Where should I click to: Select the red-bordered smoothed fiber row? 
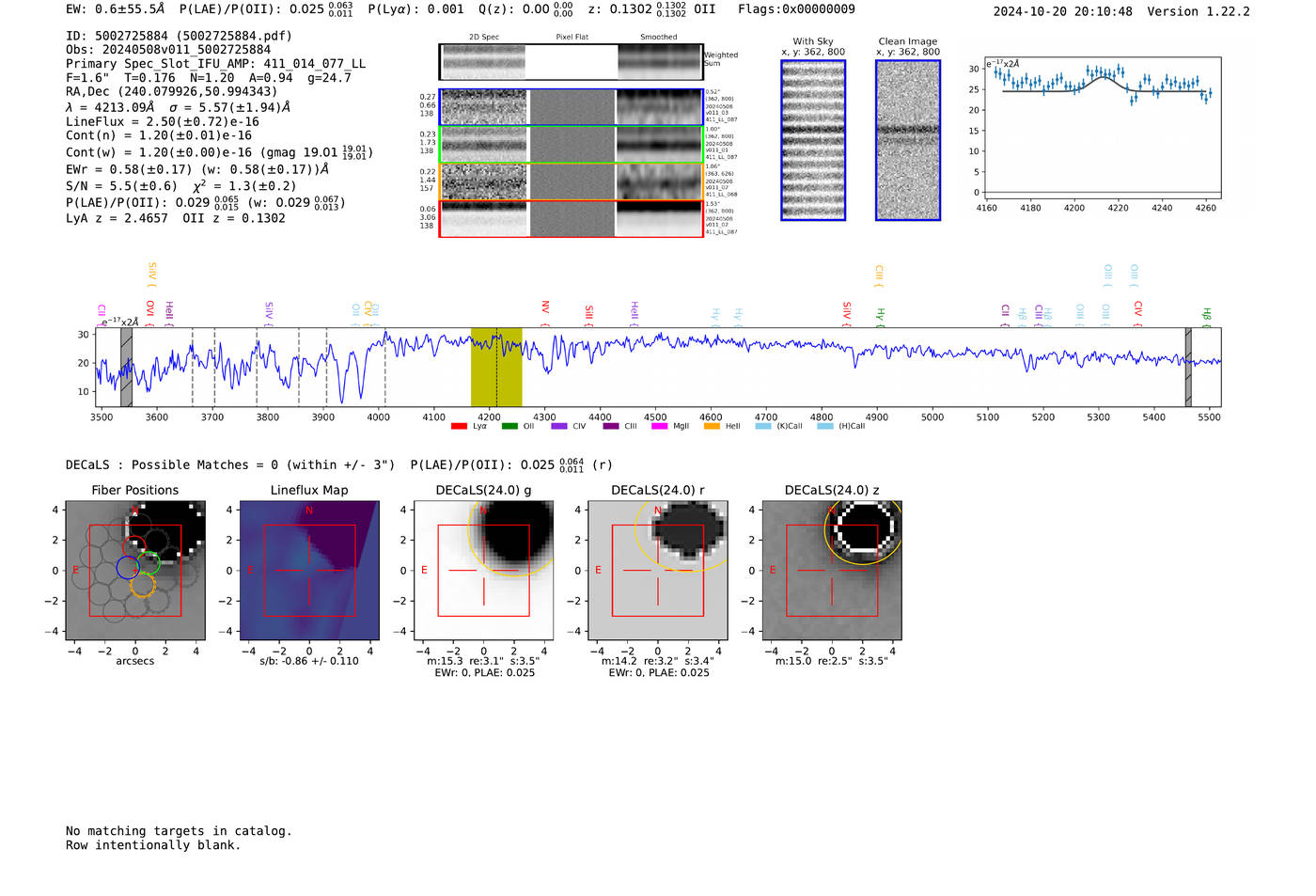coord(659,218)
